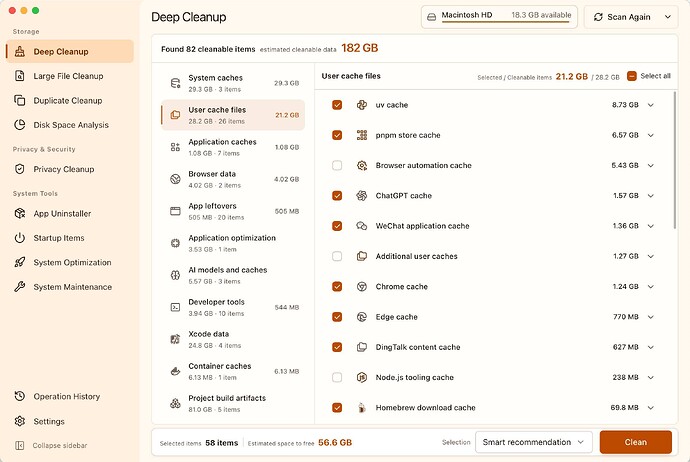The width and height of the screenshot is (690, 462).
Task: Click the Clean button
Action: [635, 442]
